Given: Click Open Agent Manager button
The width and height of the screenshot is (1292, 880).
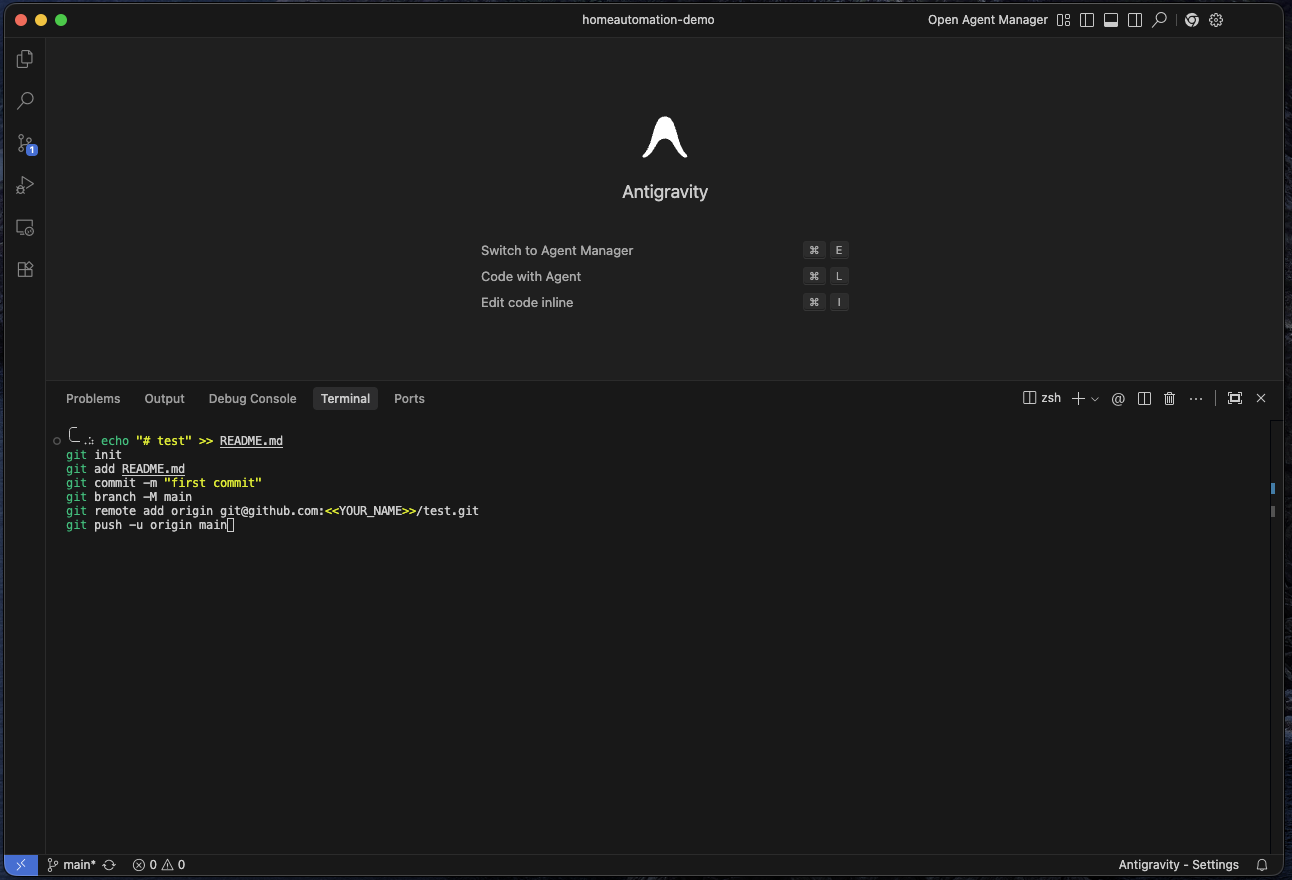Looking at the screenshot, I should point(988,20).
